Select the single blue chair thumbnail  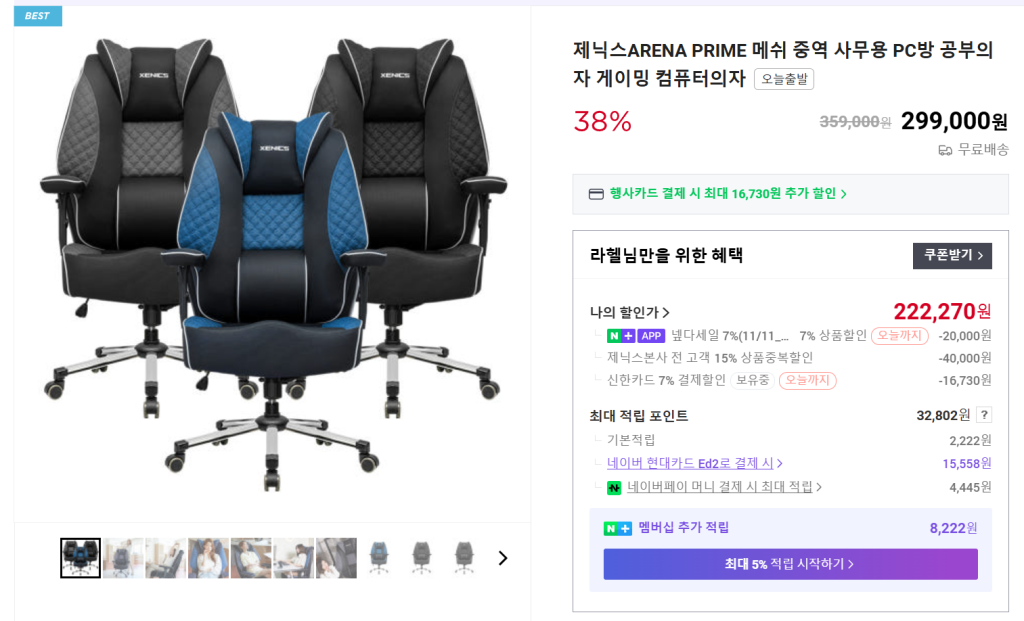[379, 558]
